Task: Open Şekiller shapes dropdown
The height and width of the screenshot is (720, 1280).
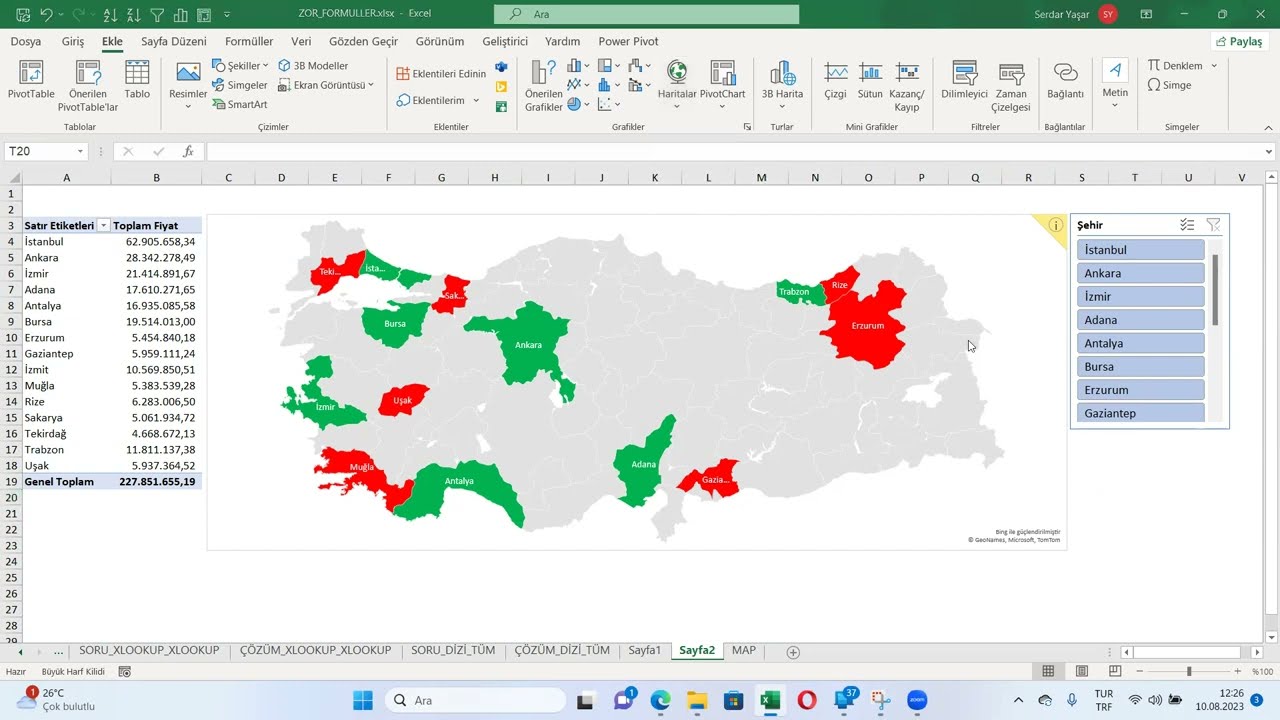Action: (x=240, y=66)
